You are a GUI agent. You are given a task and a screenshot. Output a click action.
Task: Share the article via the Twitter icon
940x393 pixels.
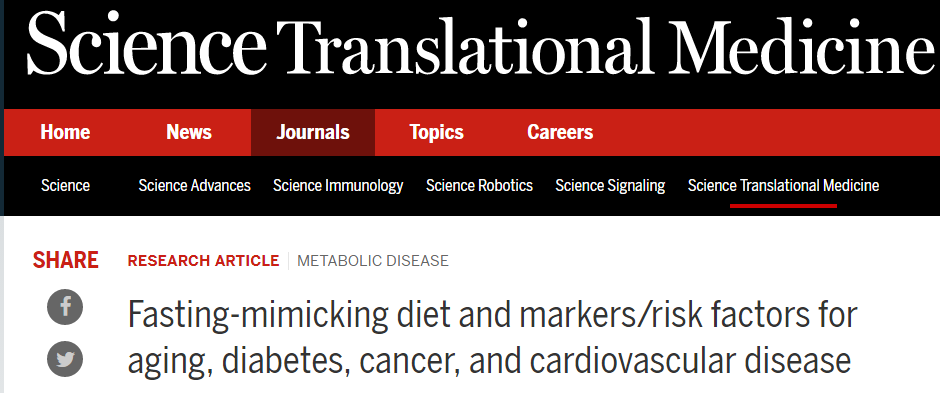click(x=65, y=359)
